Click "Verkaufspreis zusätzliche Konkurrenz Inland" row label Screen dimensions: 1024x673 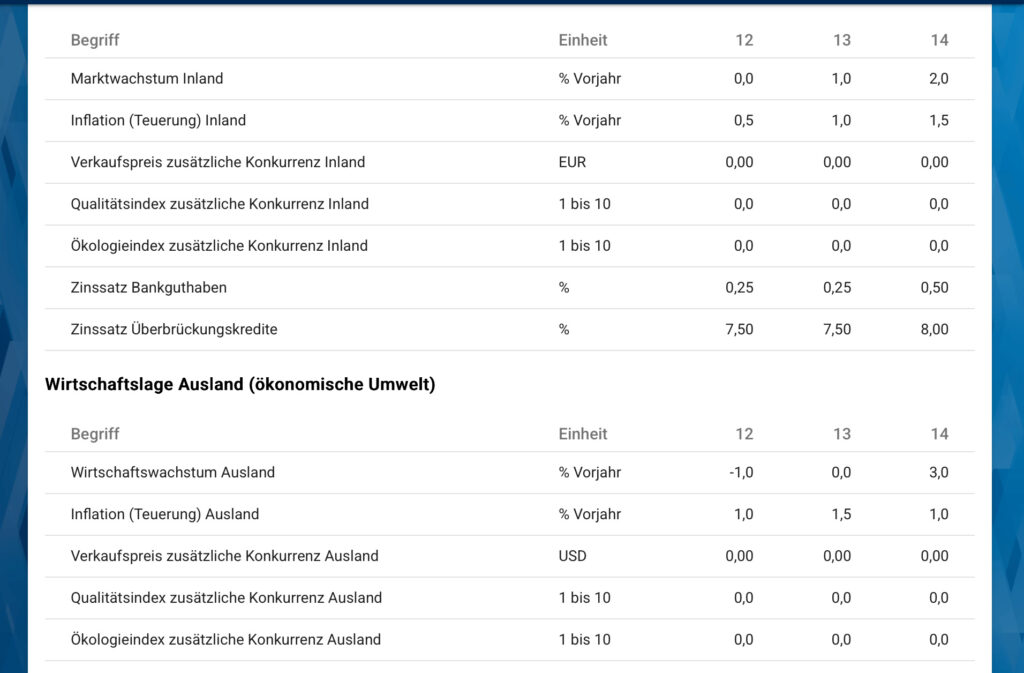[218, 162]
